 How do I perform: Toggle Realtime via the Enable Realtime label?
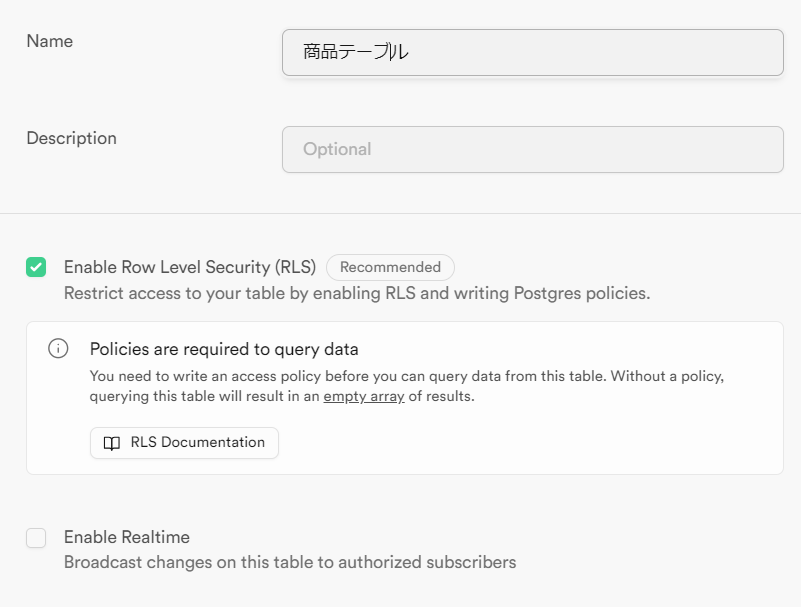pos(126,537)
